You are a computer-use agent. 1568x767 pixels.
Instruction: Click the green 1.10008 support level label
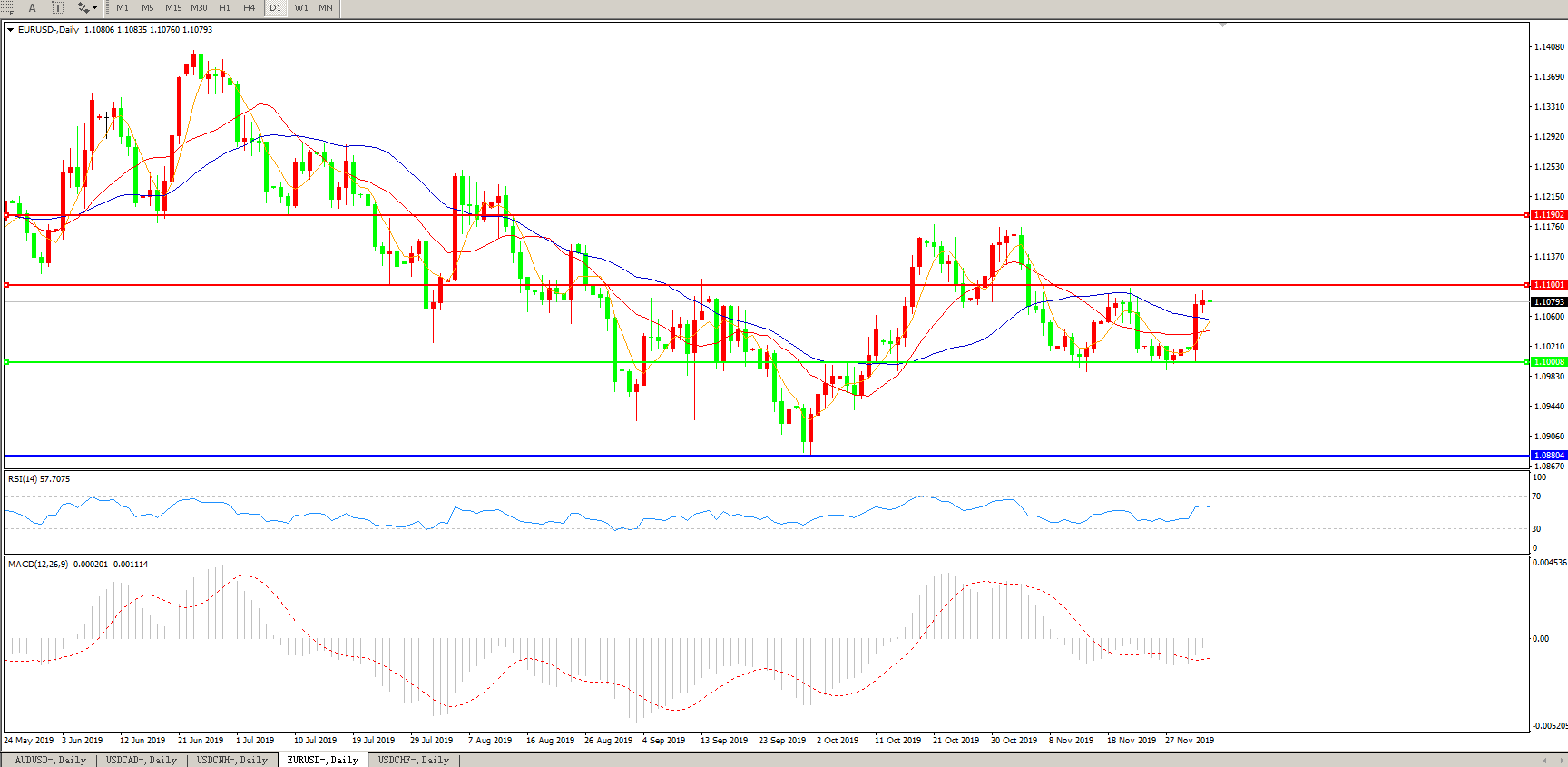1548,362
